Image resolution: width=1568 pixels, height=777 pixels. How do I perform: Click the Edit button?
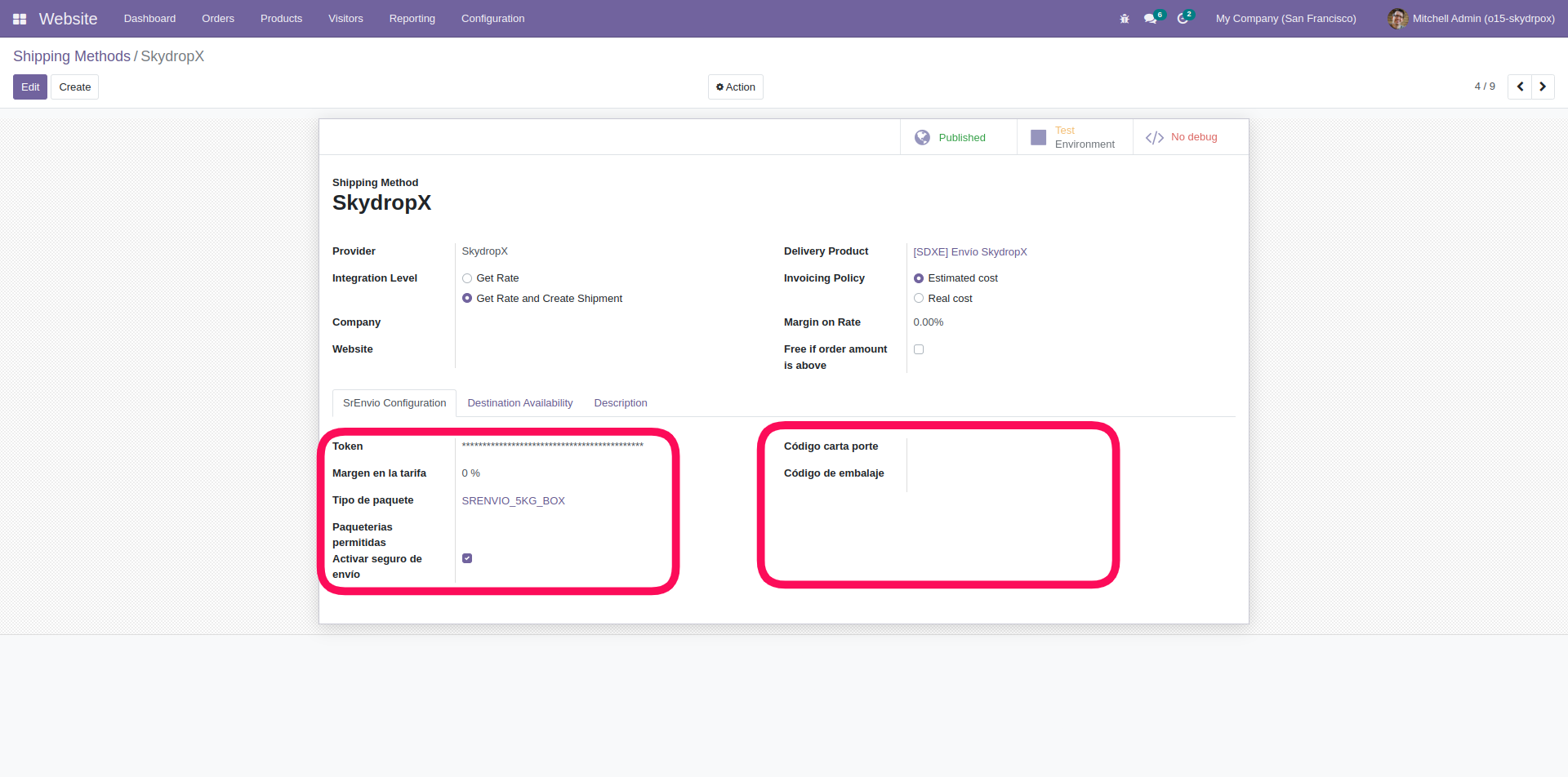30,87
